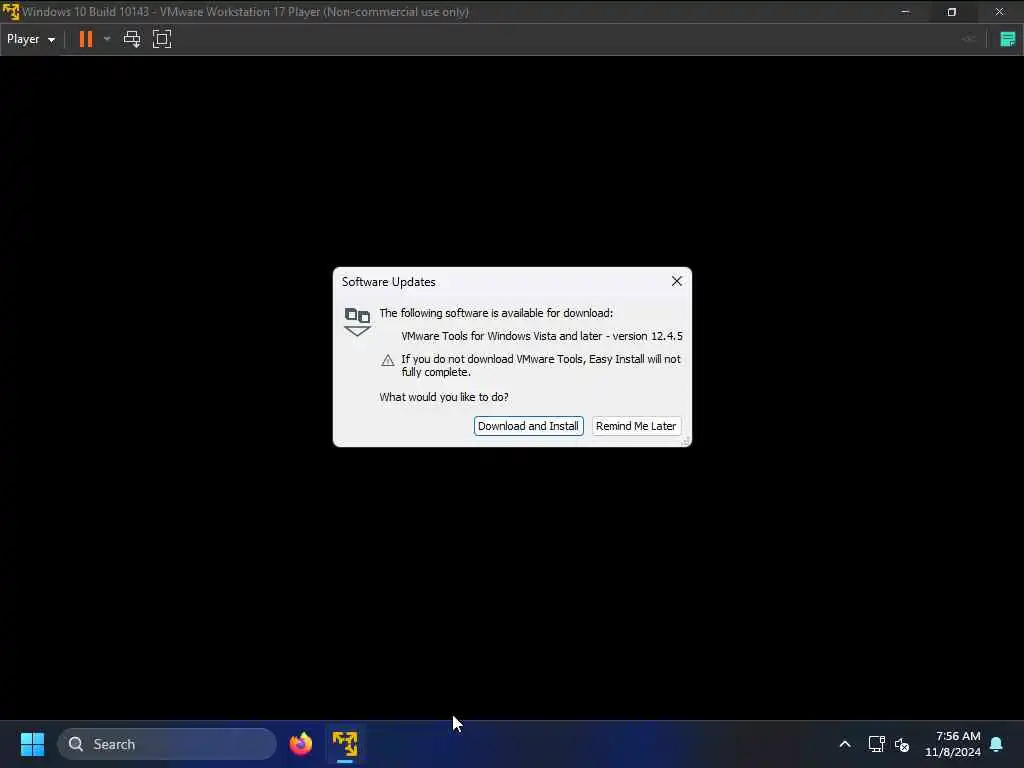Click the Easy Install warning message text
Screen dimensions: 1024x768
tap(541, 366)
